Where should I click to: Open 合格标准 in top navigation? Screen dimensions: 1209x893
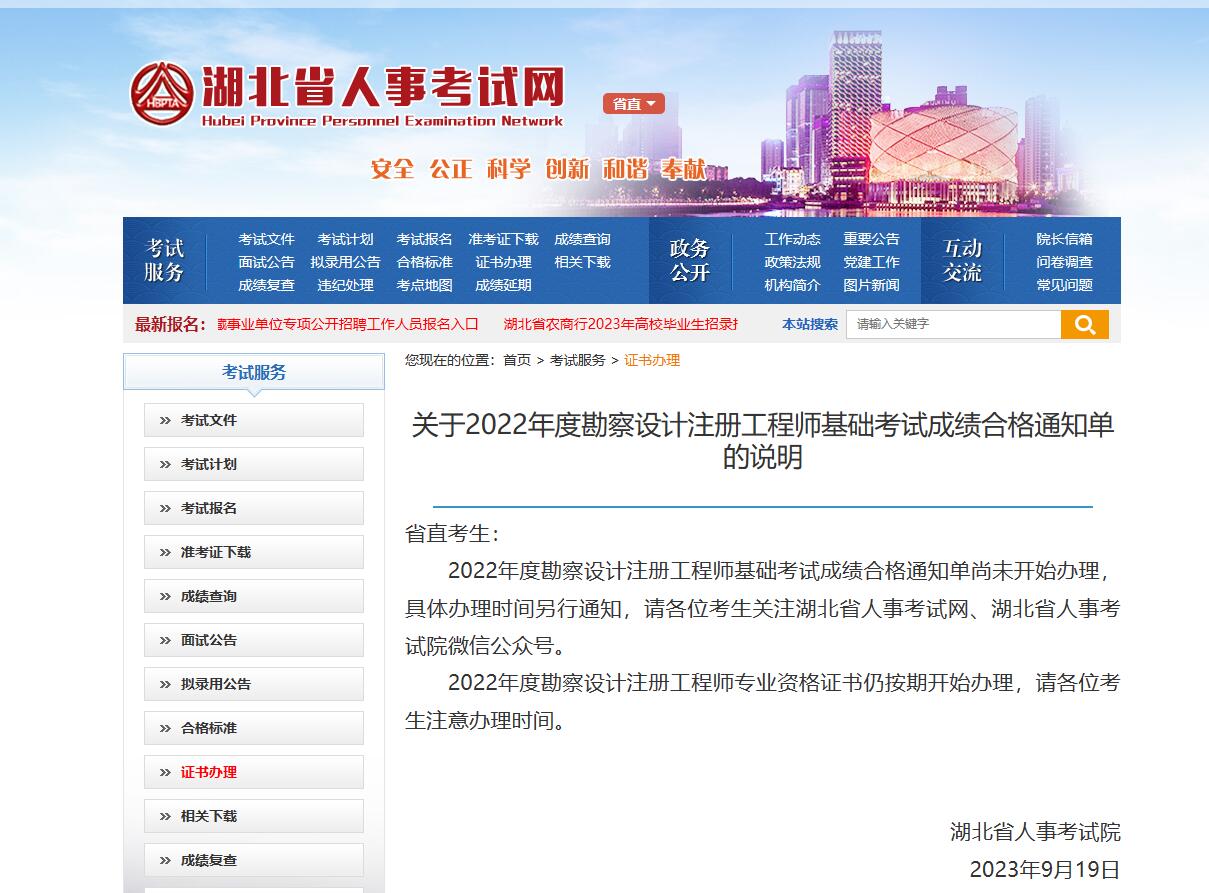[424, 262]
